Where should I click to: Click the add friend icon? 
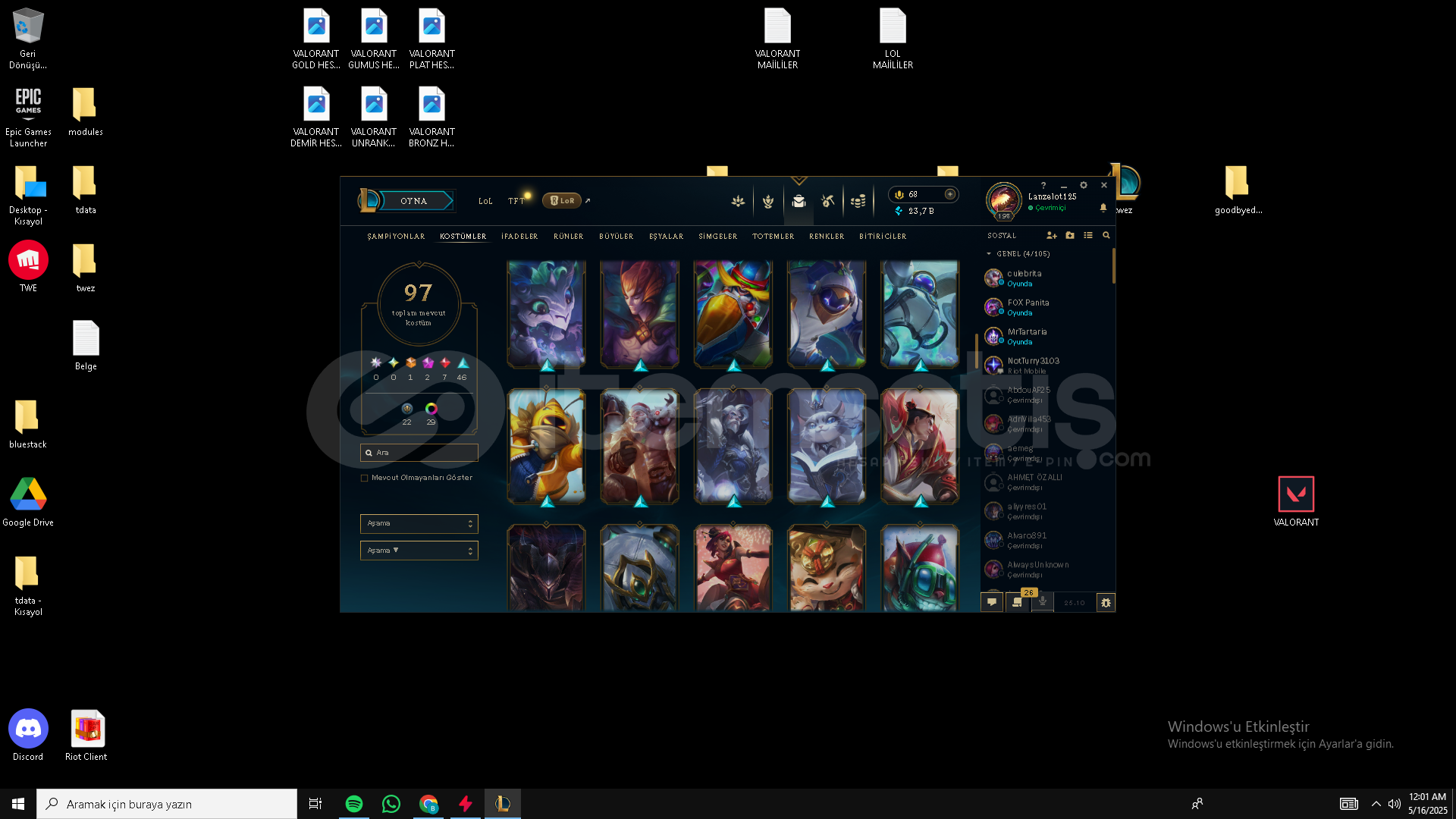click(x=1051, y=236)
